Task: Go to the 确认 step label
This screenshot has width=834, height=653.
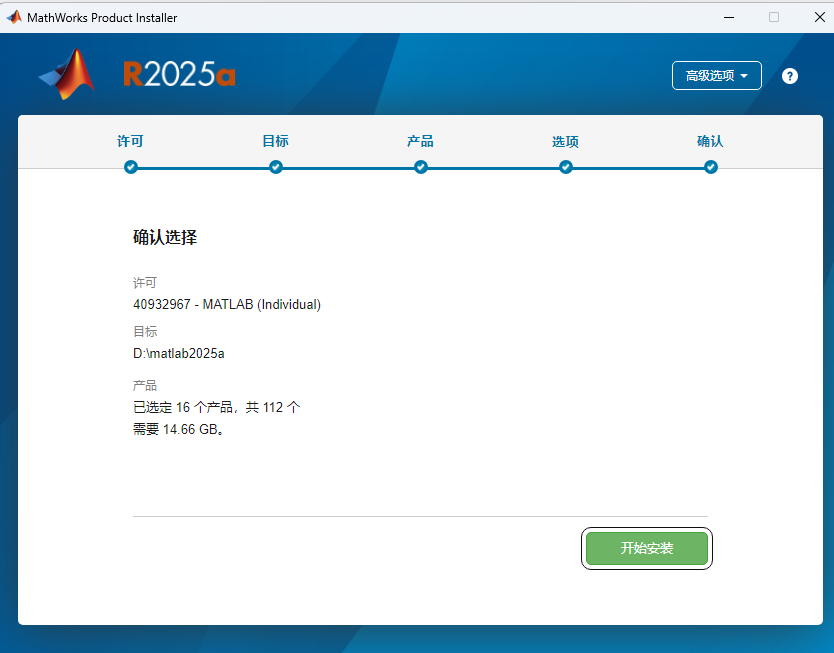Action: [710, 141]
